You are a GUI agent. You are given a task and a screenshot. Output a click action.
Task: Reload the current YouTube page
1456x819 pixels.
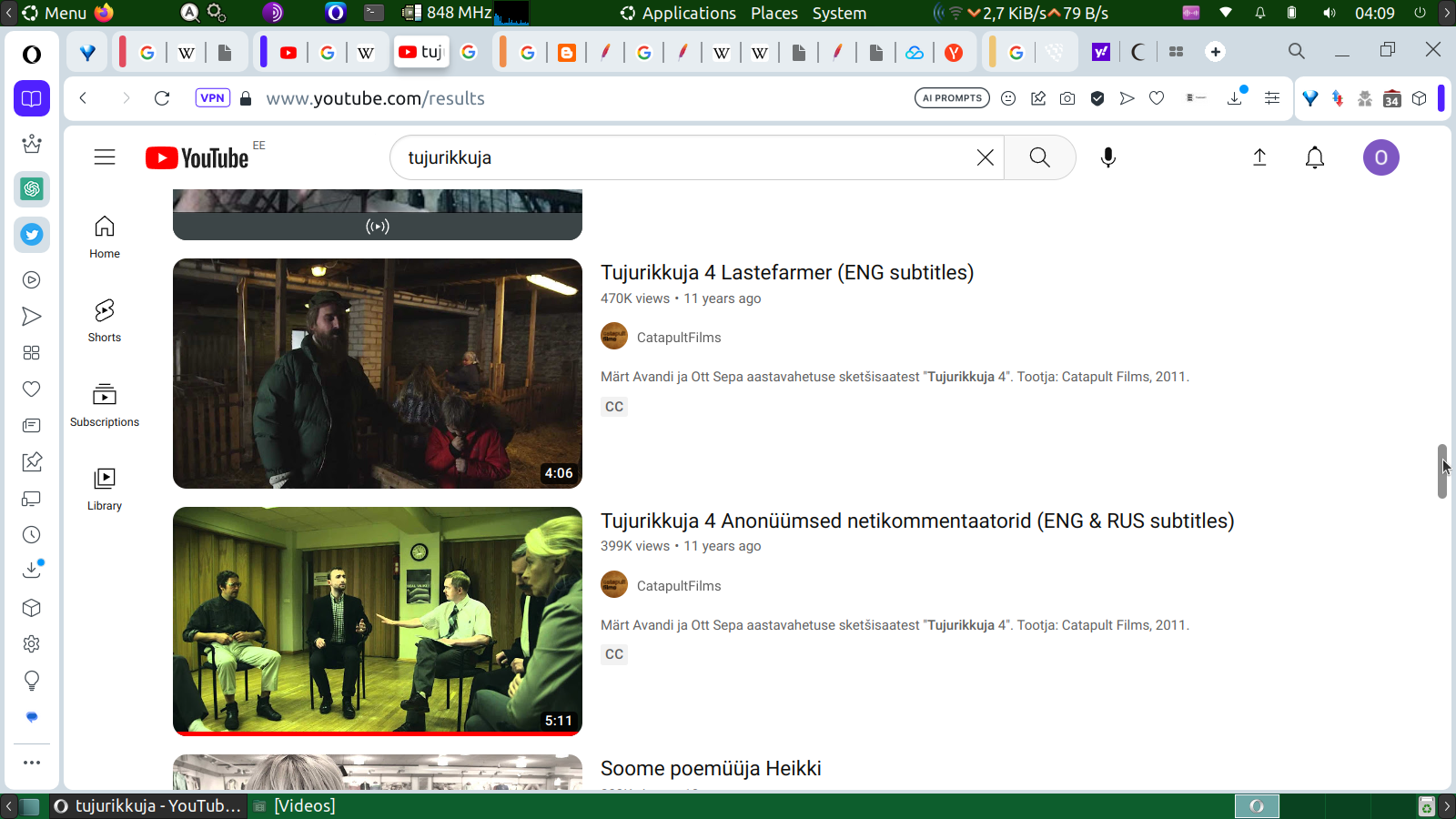[x=162, y=98]
